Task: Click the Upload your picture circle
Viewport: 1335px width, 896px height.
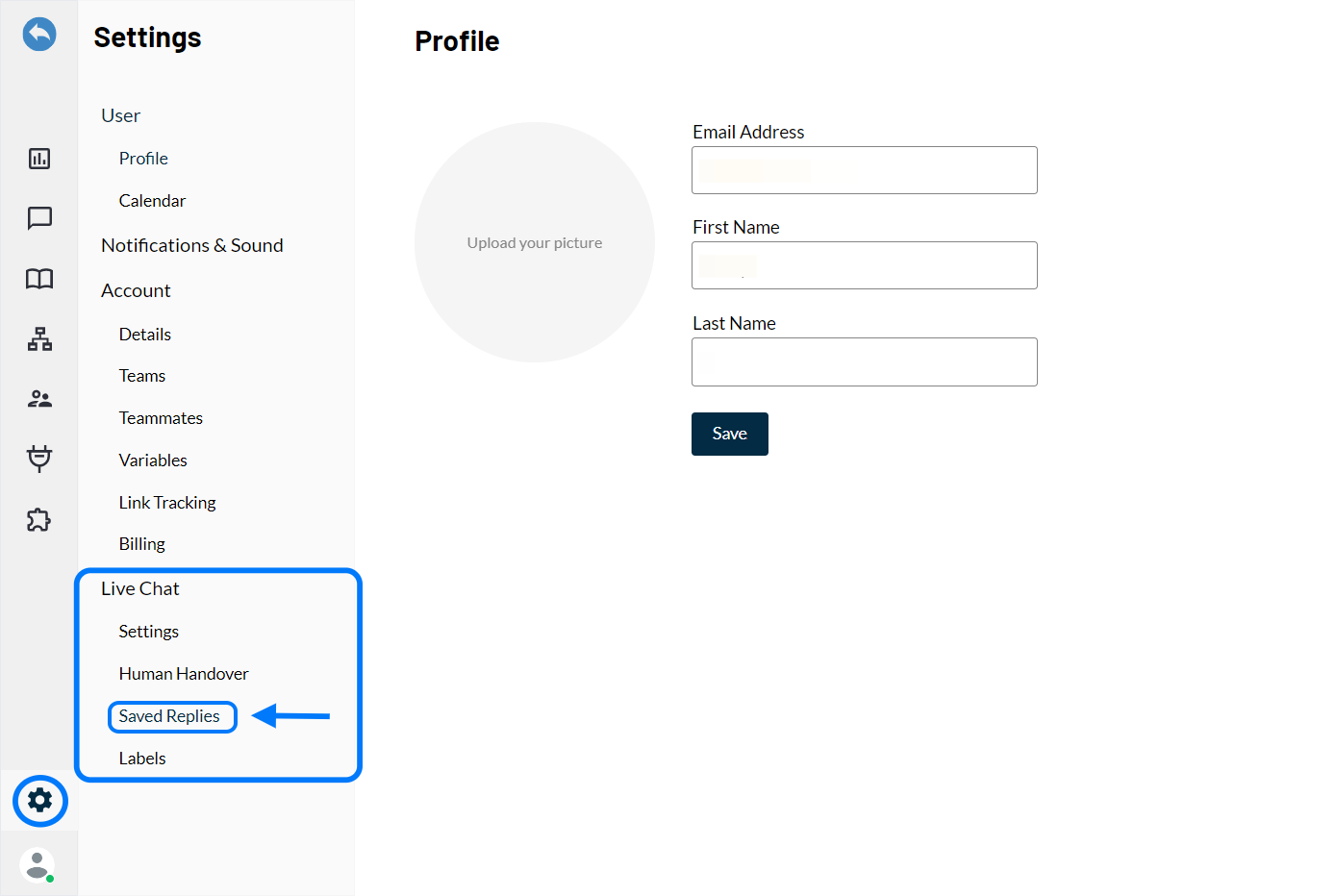Action: pos(535,242)
